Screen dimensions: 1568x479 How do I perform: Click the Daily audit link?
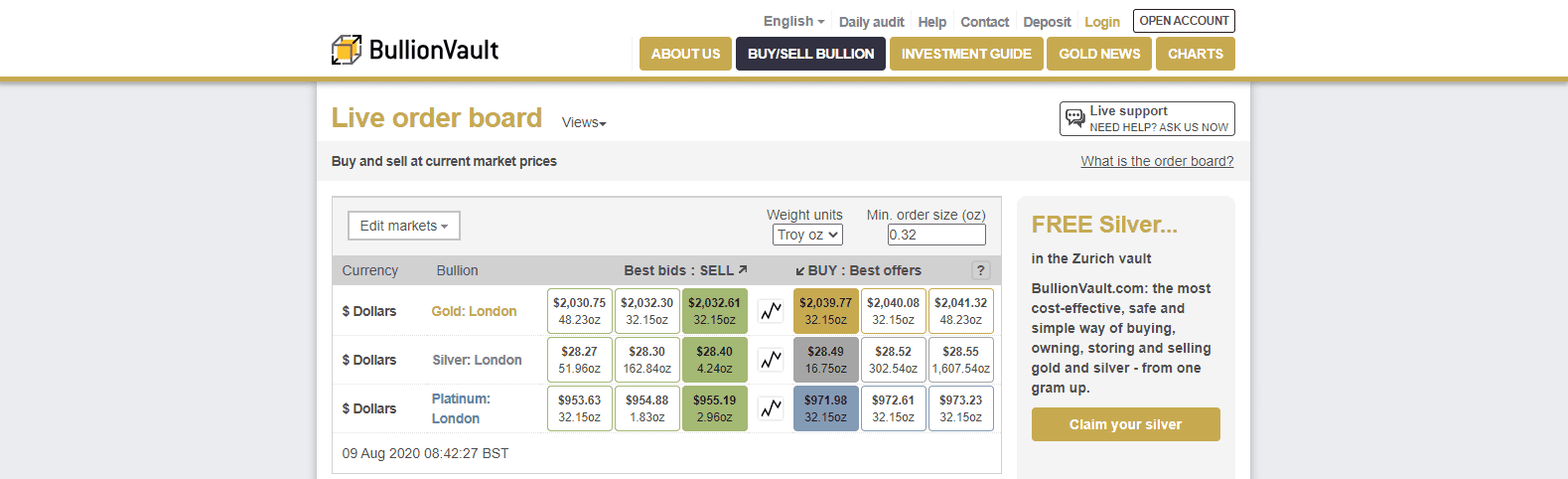point(872,22)
